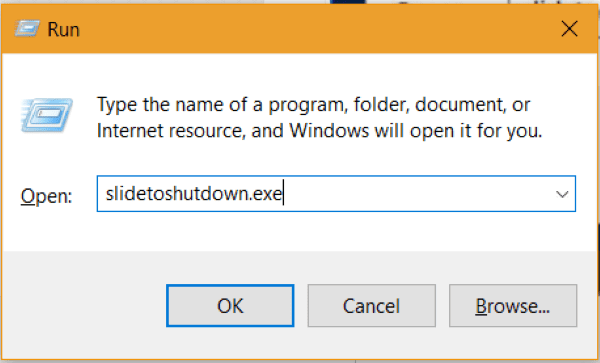Click the slidetoshutdown.exe text in the field
Viewport: 600px width, 363px height.
[194, 194]
